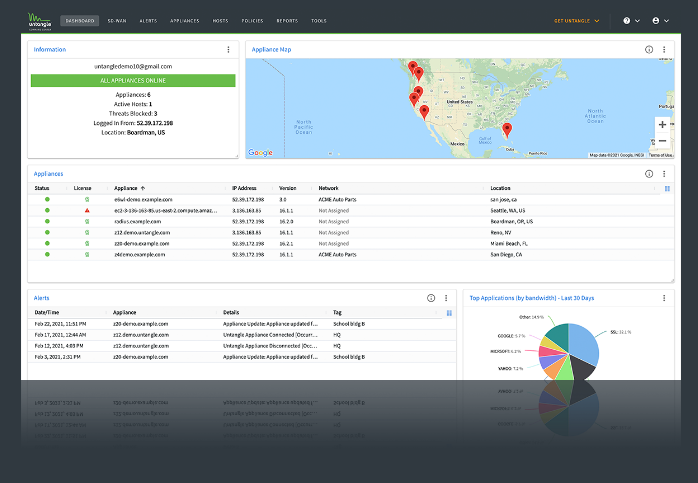Click the light blue SSL pie slice

[584, 344]
